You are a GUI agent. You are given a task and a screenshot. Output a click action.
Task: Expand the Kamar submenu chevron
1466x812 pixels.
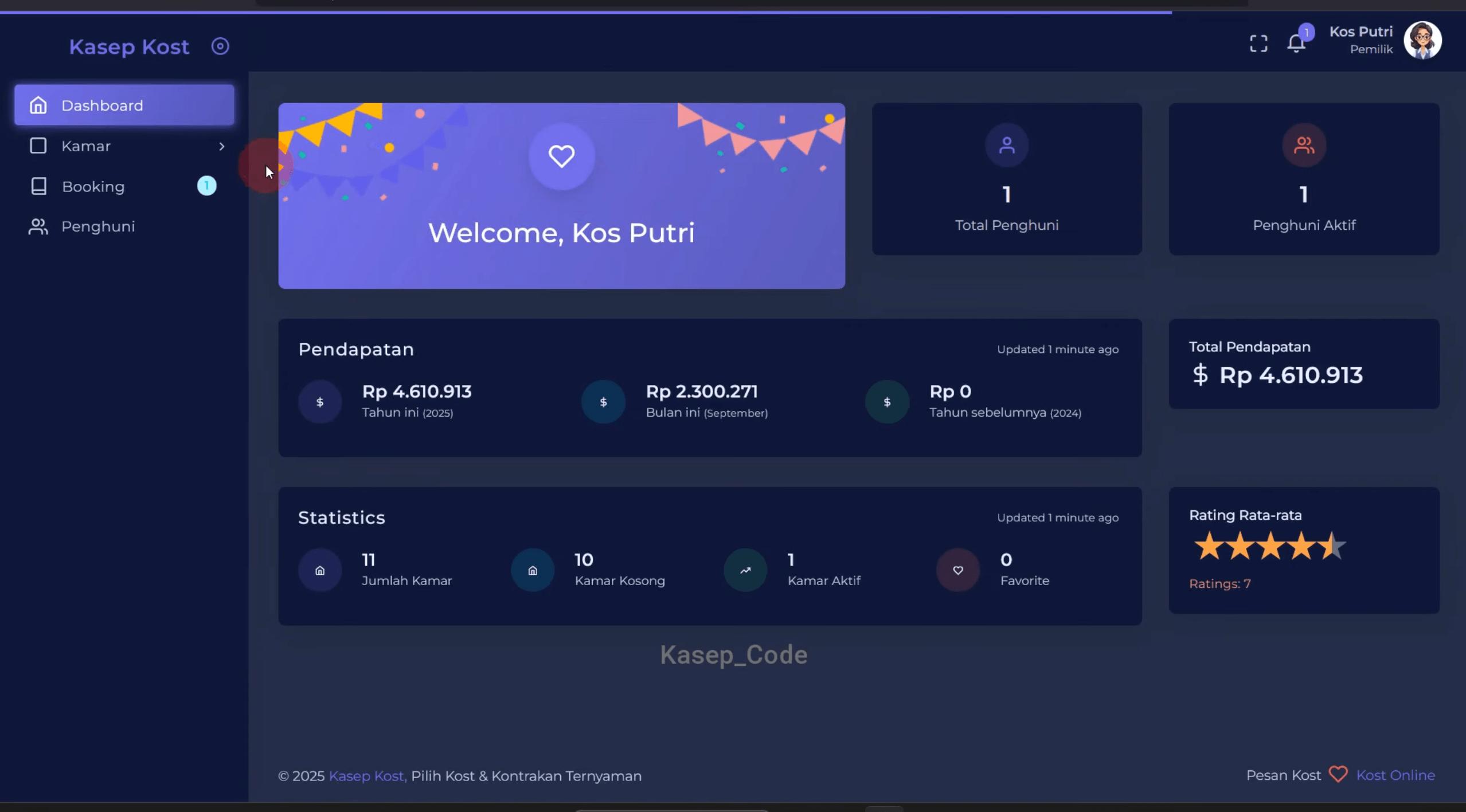click(221, 147)
